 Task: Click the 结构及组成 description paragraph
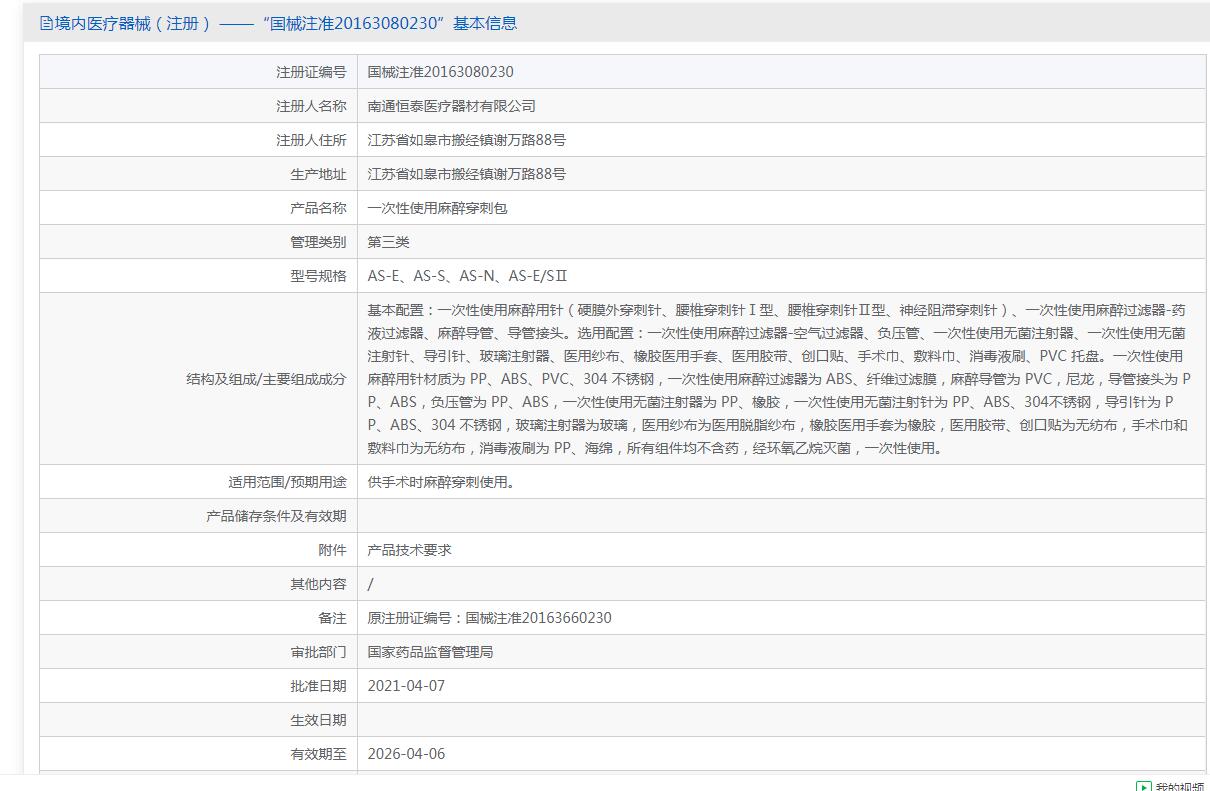click(x=781, y=379)
